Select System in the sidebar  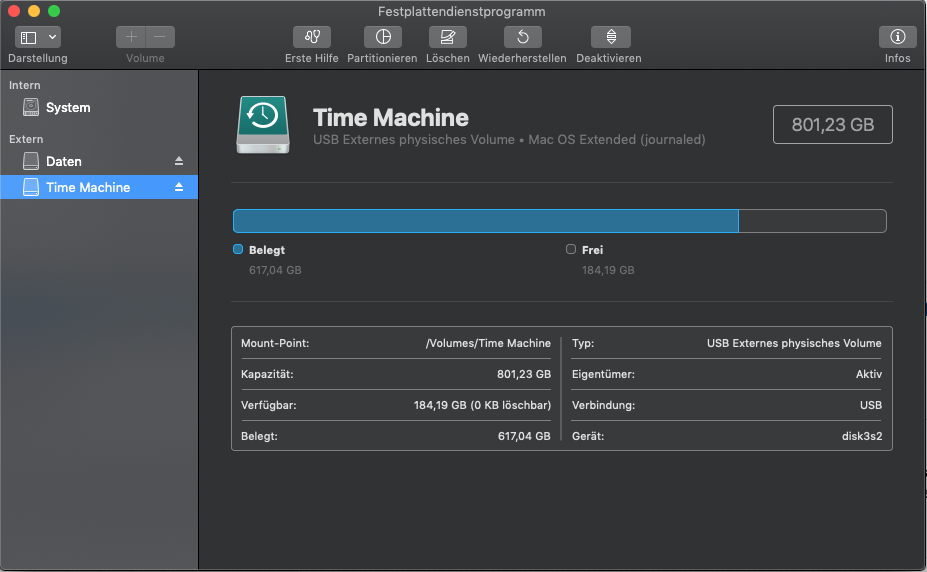(x=68, y=107)
